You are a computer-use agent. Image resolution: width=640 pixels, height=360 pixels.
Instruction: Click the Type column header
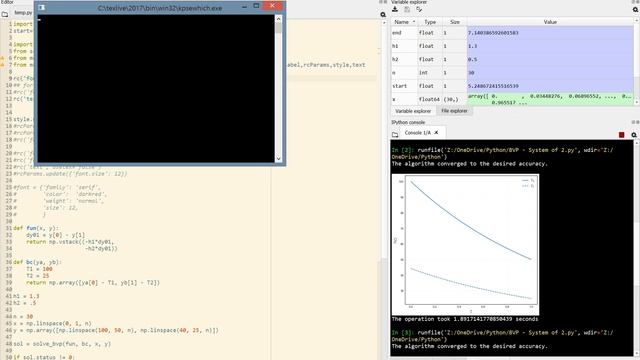(x=430, y=22)
